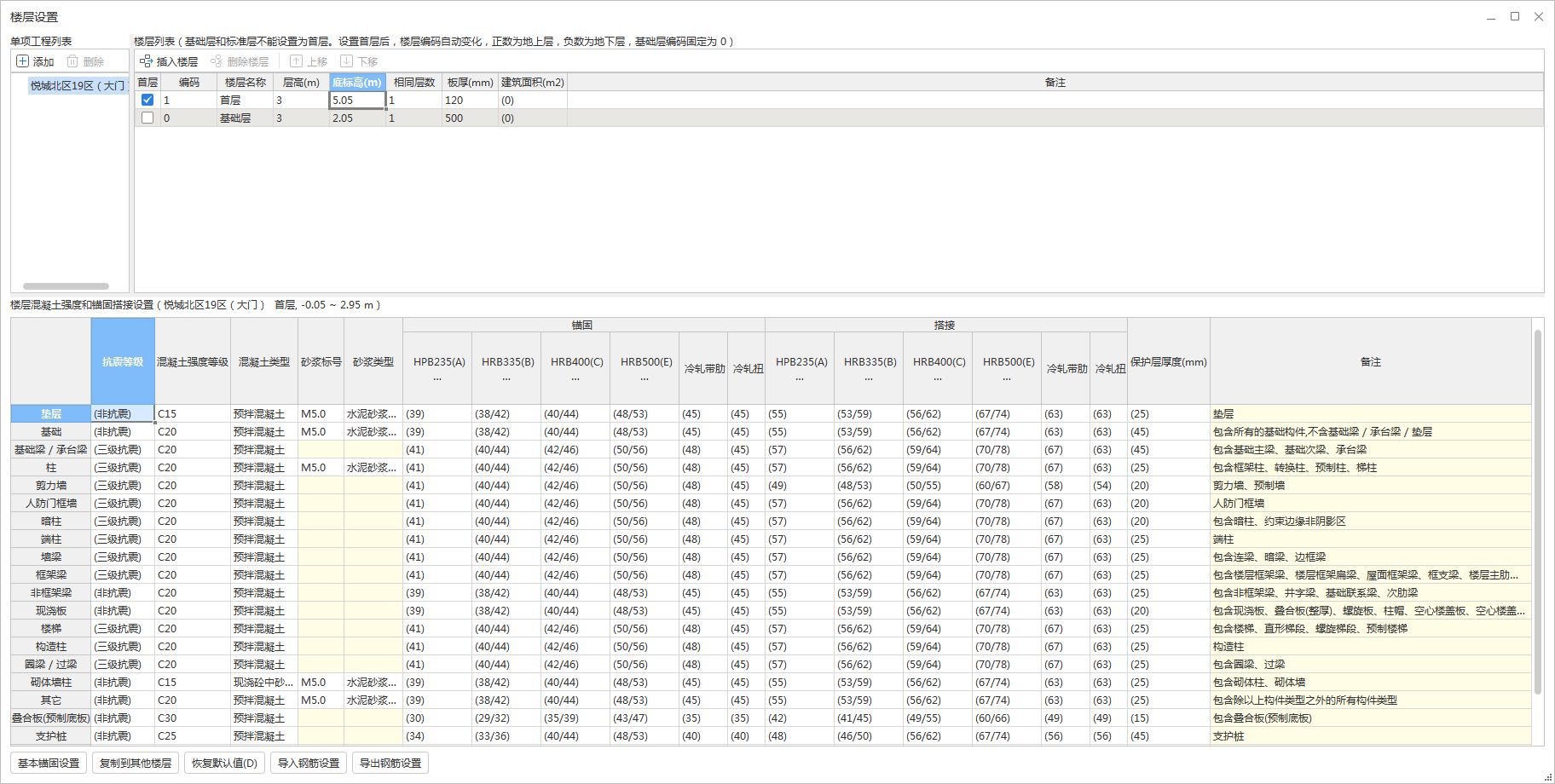
Task: Edit the 底标高 field showing 5.05
Action: click(357, 100)
